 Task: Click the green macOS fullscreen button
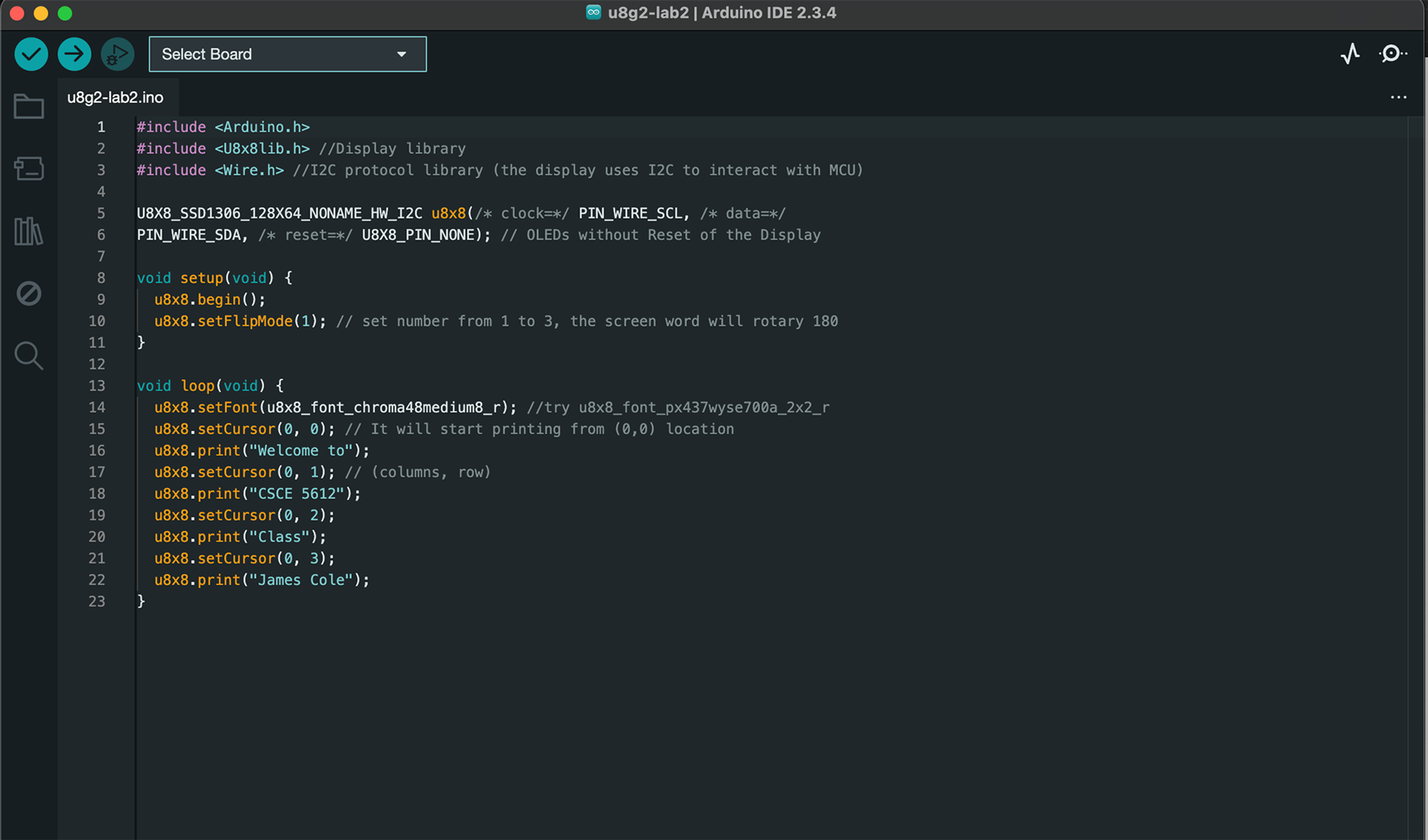pyautogui.click(x=65, y=13)
